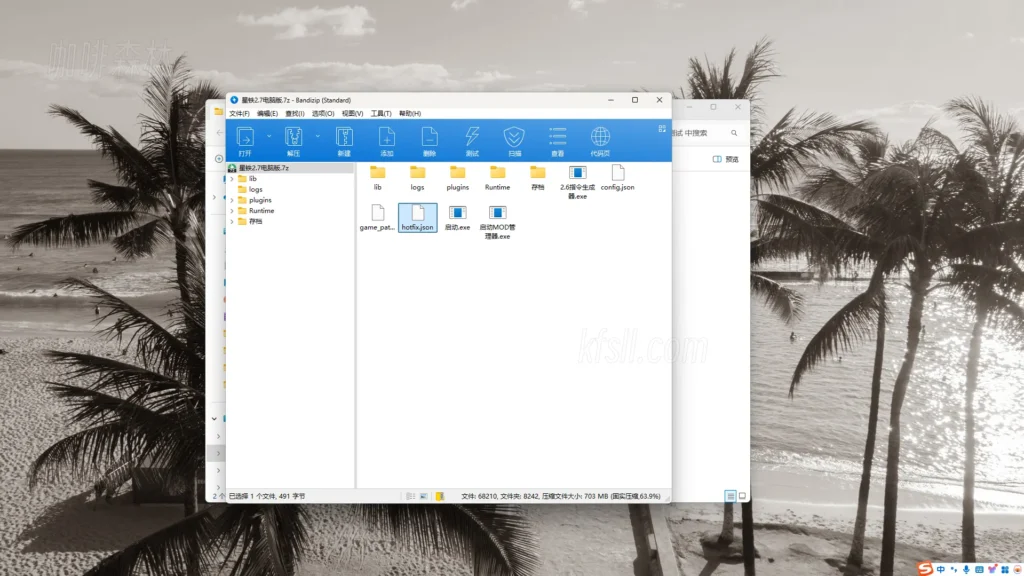Open the dropdown arrow beside 解压

[x=317, y=136]
